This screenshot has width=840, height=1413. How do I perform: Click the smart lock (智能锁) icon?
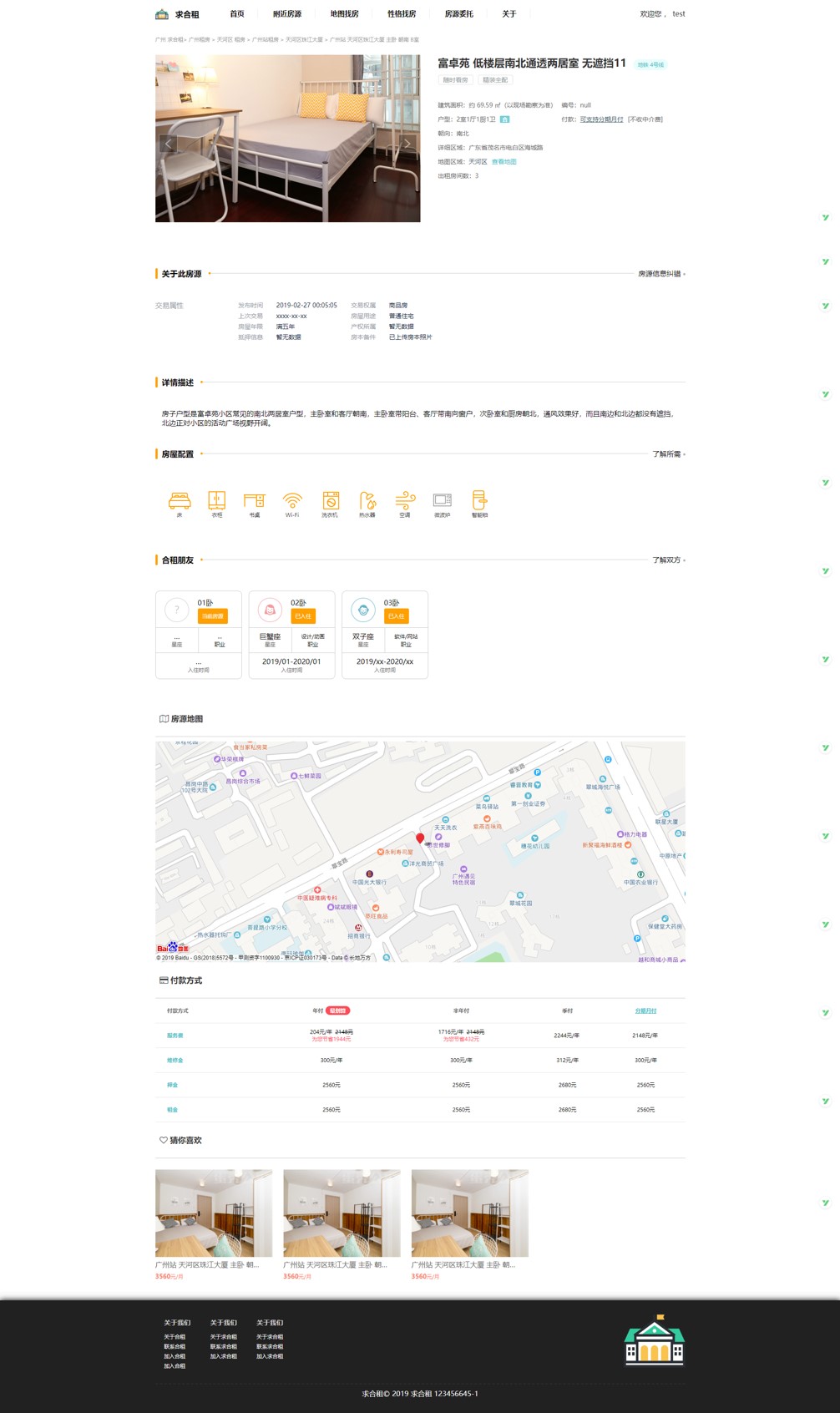click(479, 500)
